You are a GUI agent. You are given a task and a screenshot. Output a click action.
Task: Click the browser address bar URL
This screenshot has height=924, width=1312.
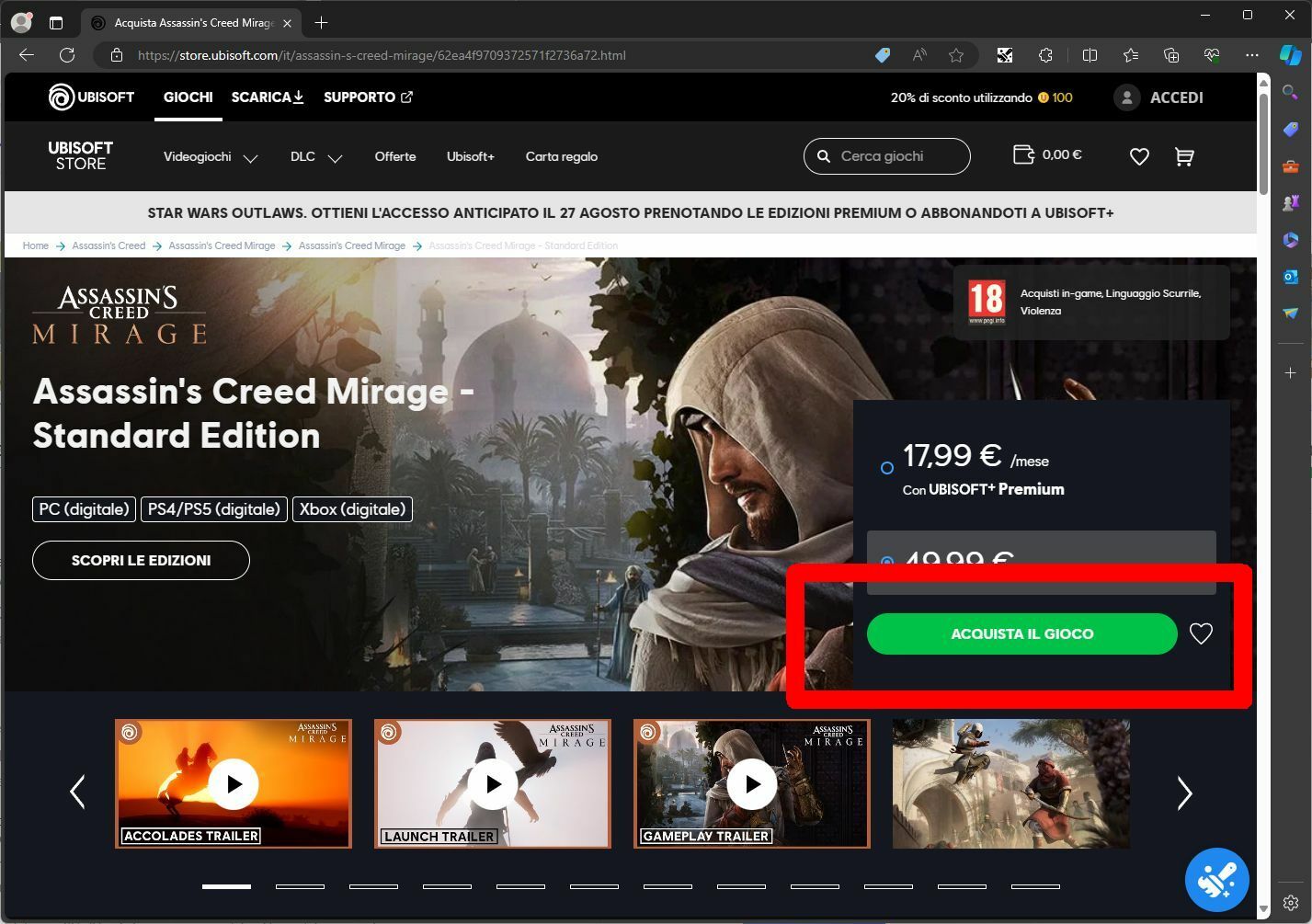[x=382, y=55]
